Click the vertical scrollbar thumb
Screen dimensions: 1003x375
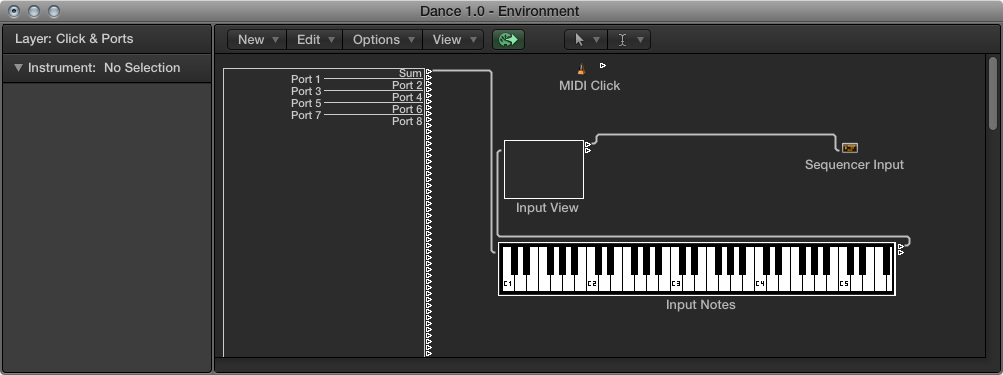(993, 93)
